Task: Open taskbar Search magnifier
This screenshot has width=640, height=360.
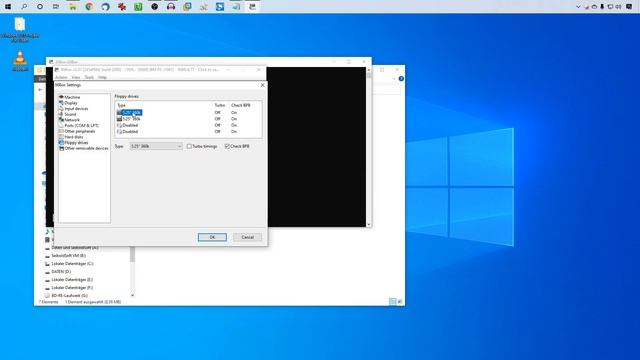Action: click(x=24, y=7)
